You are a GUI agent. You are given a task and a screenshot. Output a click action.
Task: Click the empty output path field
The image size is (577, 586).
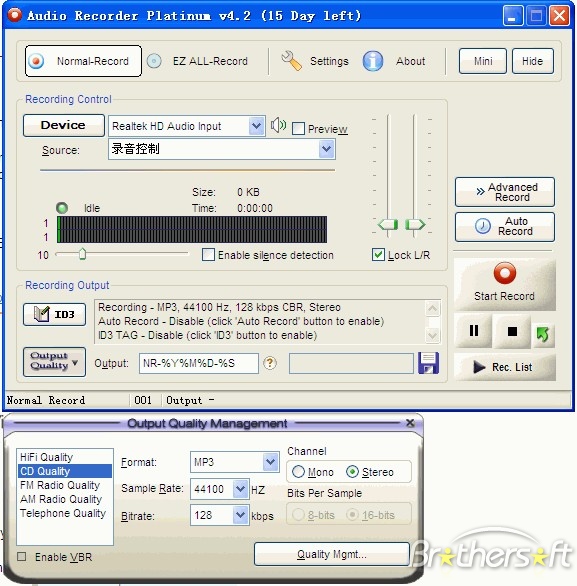[x=351, y=363]
